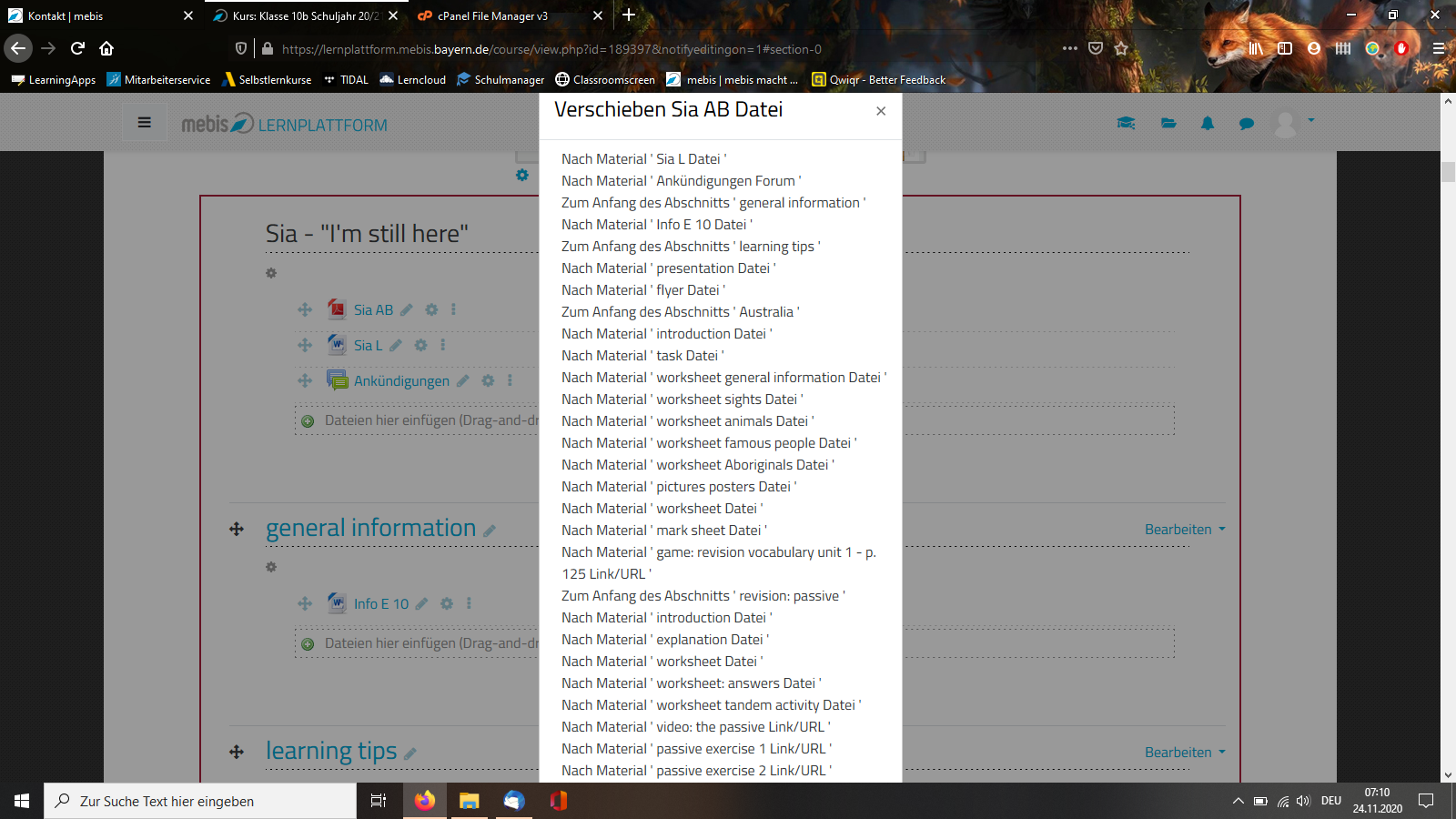Click the notification bell icon in header
Image resolution: width=1456 pixels, height=819 pixels.
tap(1208, 124)
